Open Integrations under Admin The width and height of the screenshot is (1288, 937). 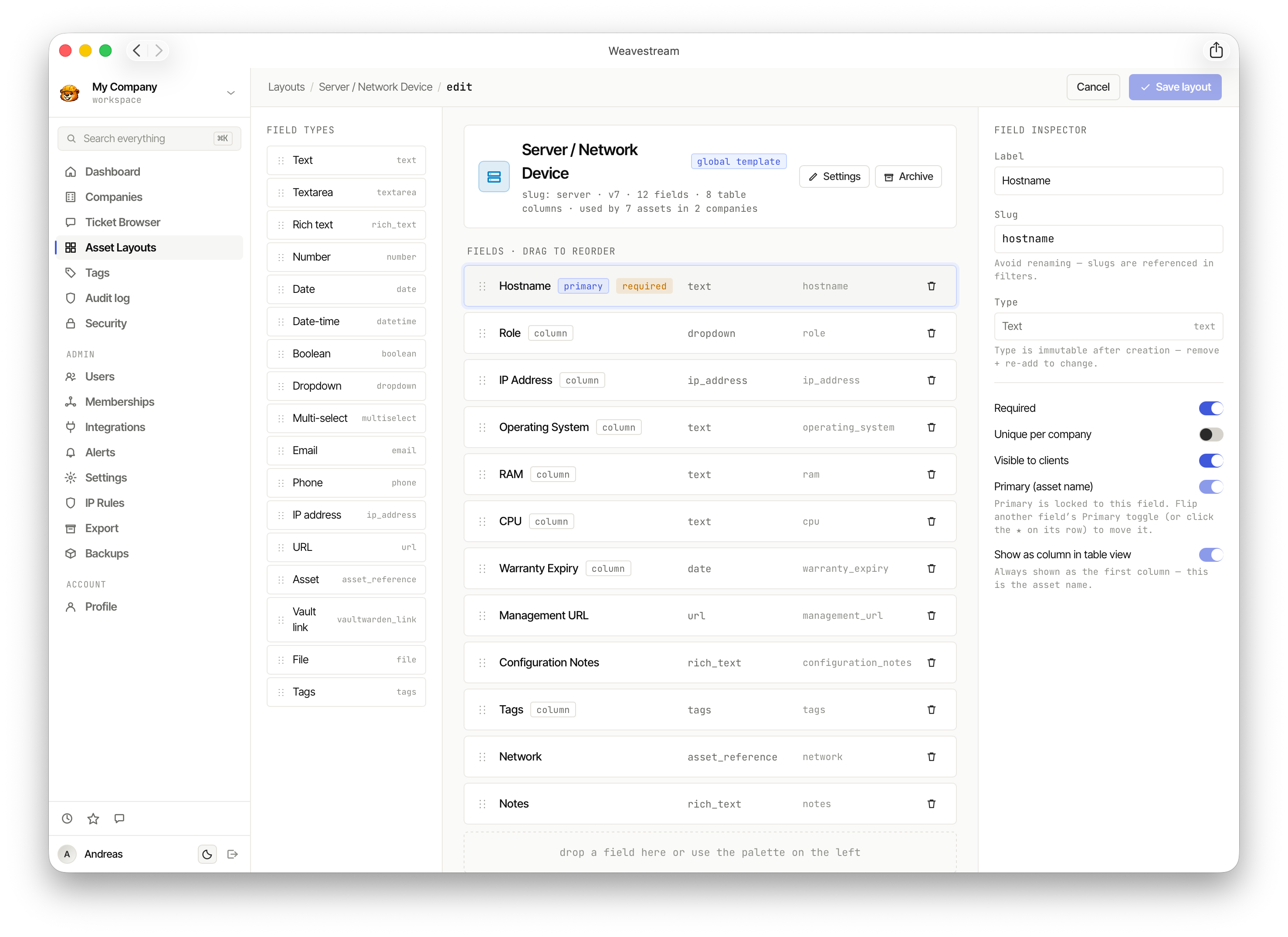(149, 427)
